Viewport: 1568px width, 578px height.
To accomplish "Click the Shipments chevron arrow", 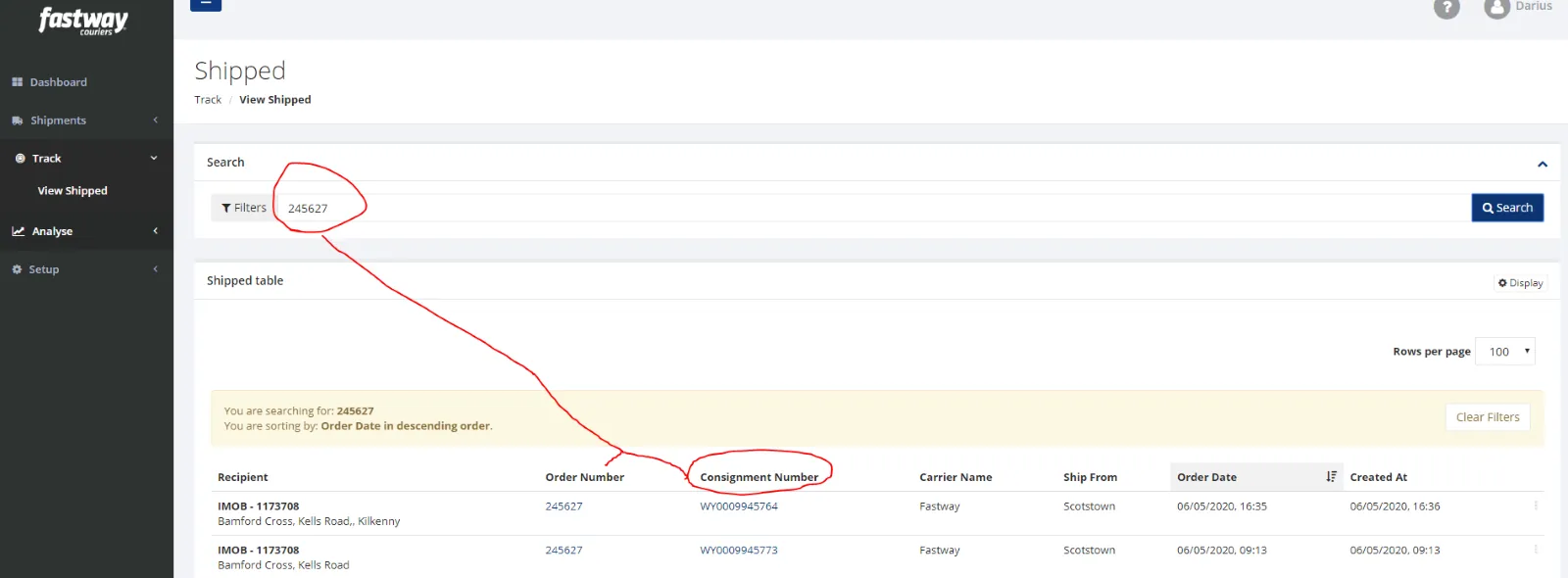I will (155, 120).
